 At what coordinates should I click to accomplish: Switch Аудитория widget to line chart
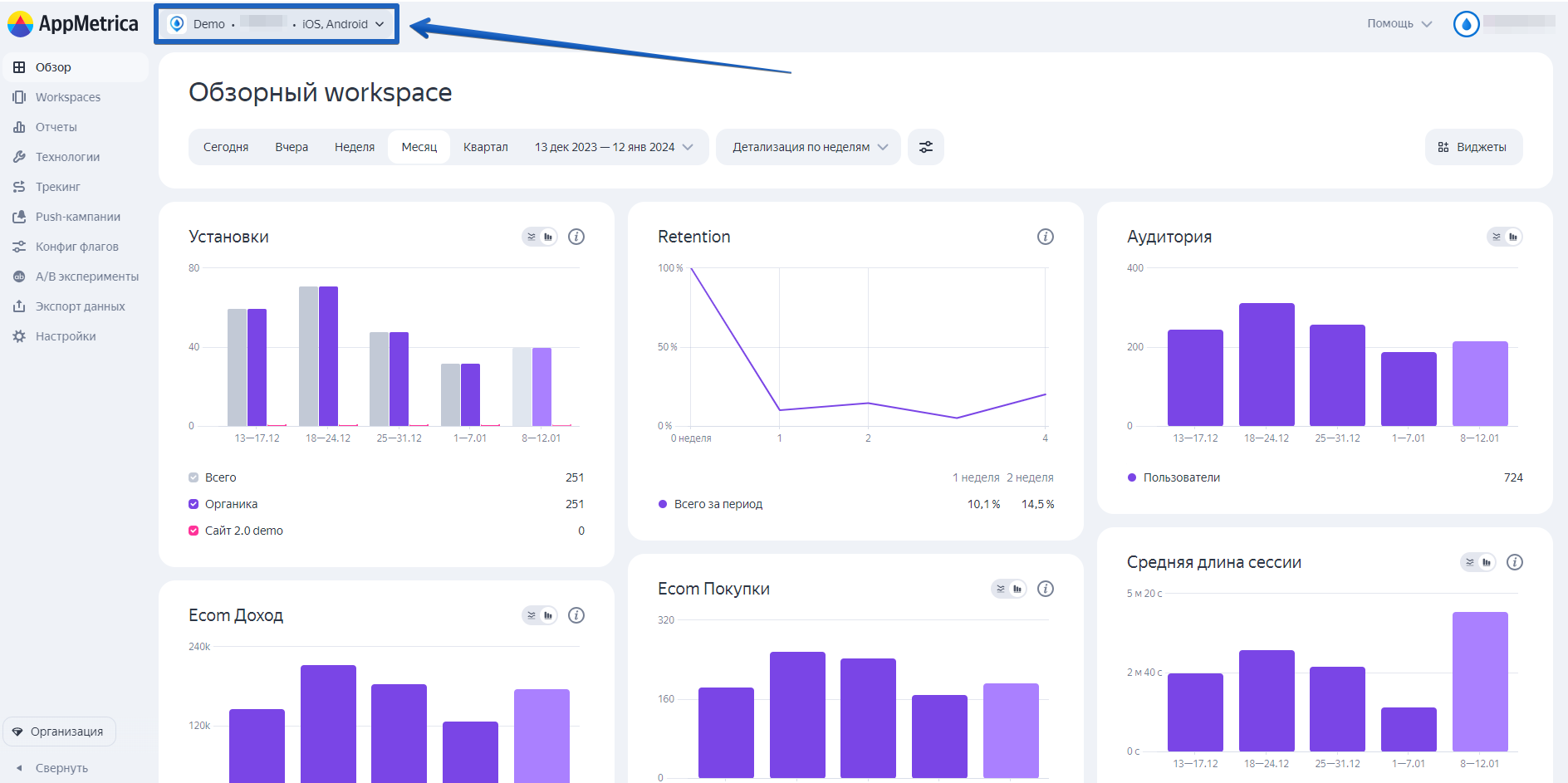[x=1497, y=237]
